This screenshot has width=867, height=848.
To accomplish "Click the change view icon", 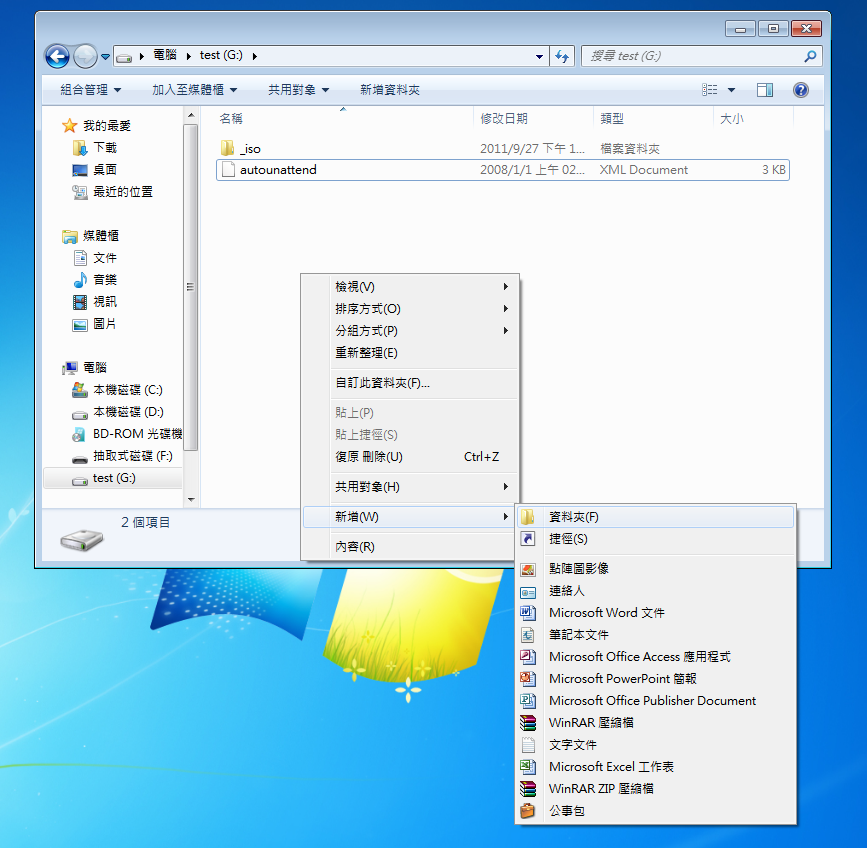I will 709,90.
